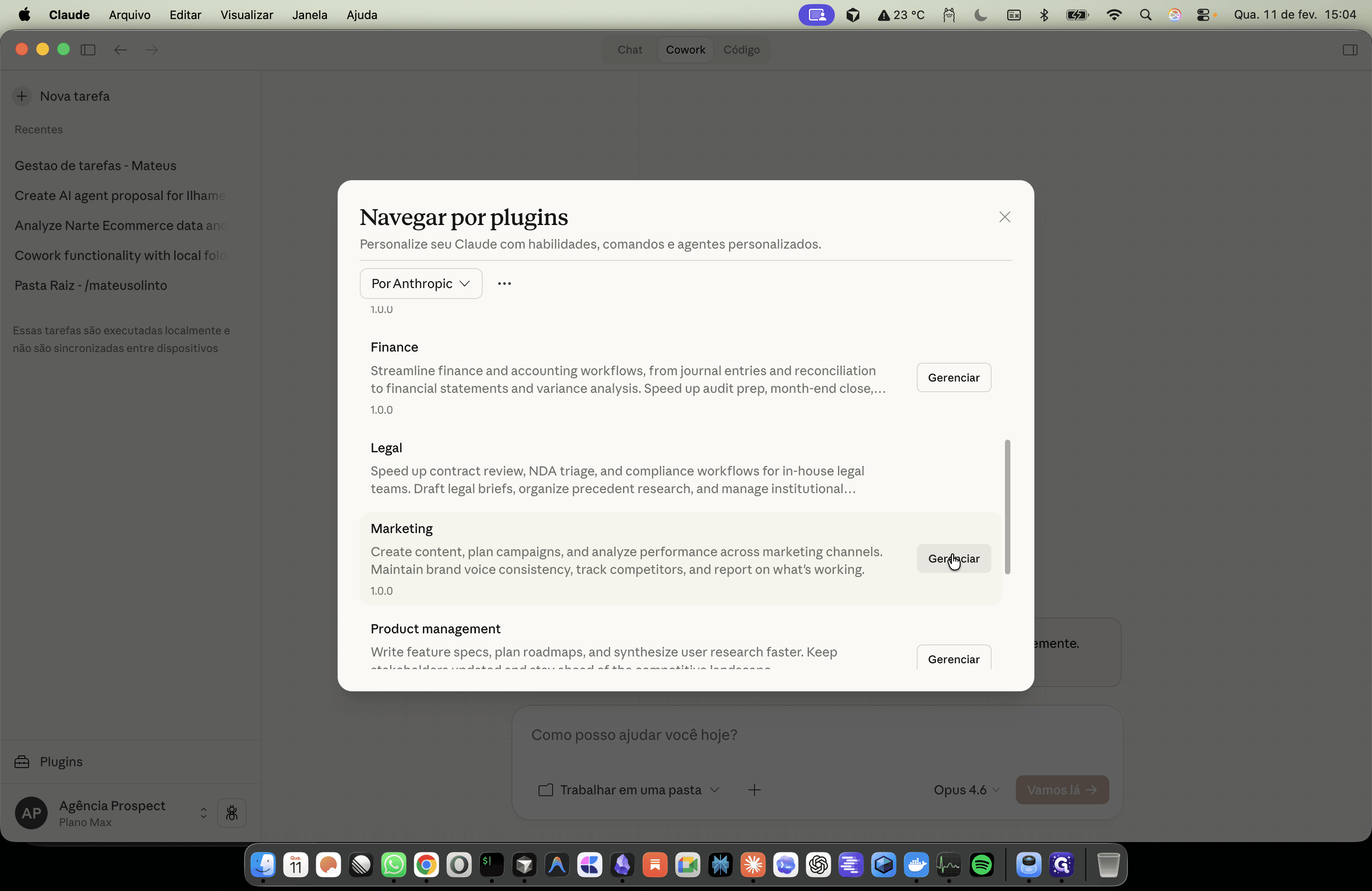Click plus icon in message composer
Image resolution: width=1372 pixels, height=891 pixels.
click(754, 789)
